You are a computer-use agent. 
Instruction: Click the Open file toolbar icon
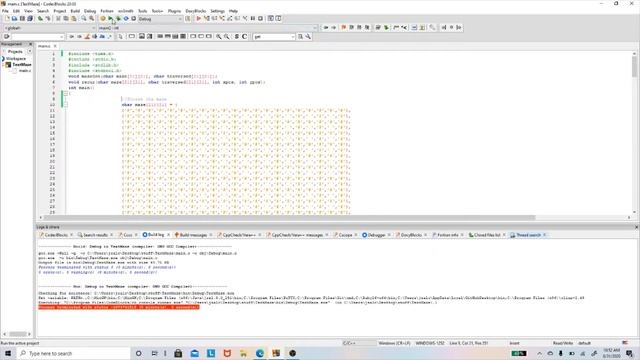tap(14, 19)
